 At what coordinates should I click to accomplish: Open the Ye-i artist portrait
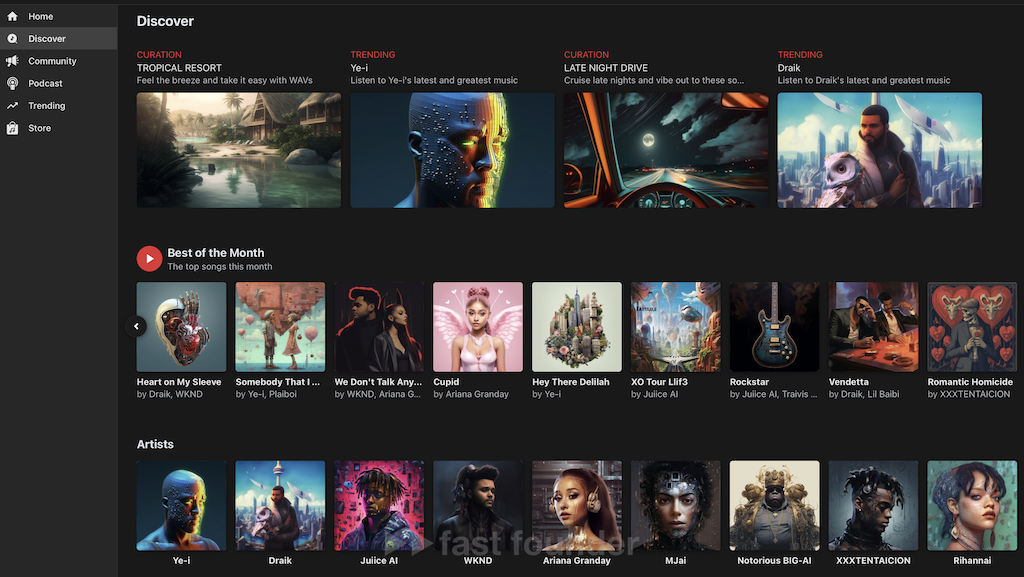181,506
